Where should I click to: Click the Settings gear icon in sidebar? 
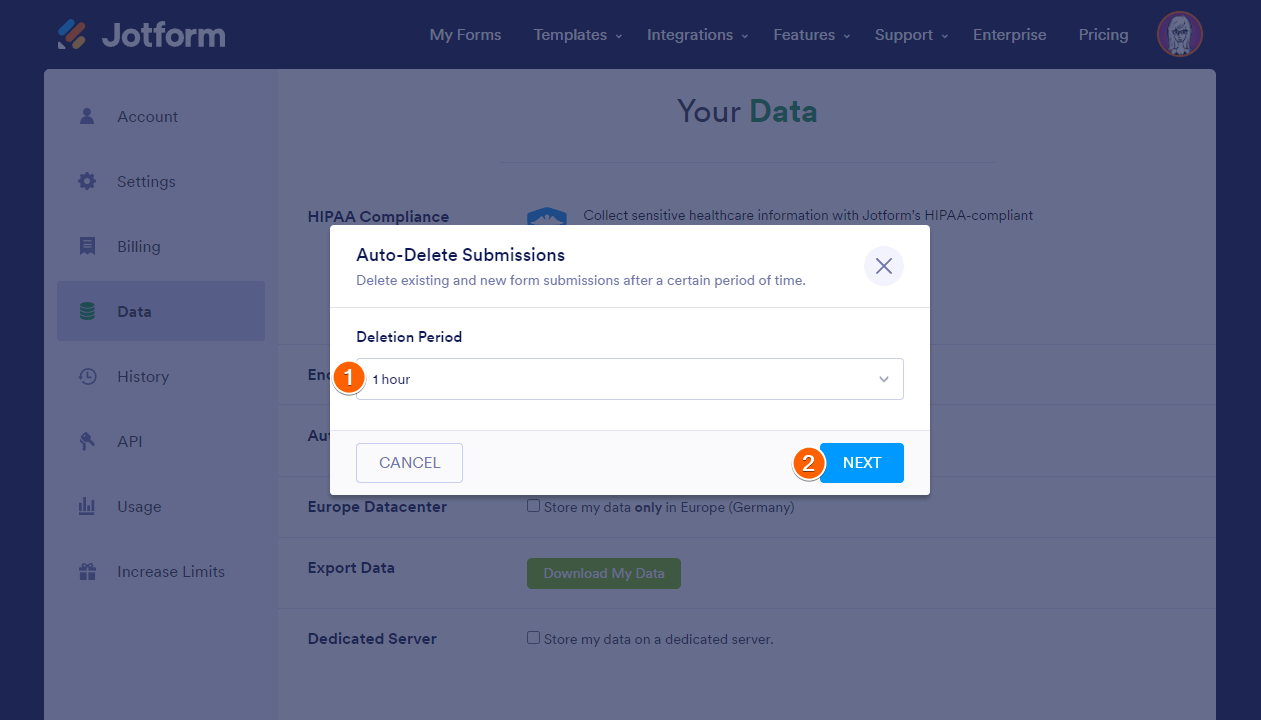click(87, 181)
